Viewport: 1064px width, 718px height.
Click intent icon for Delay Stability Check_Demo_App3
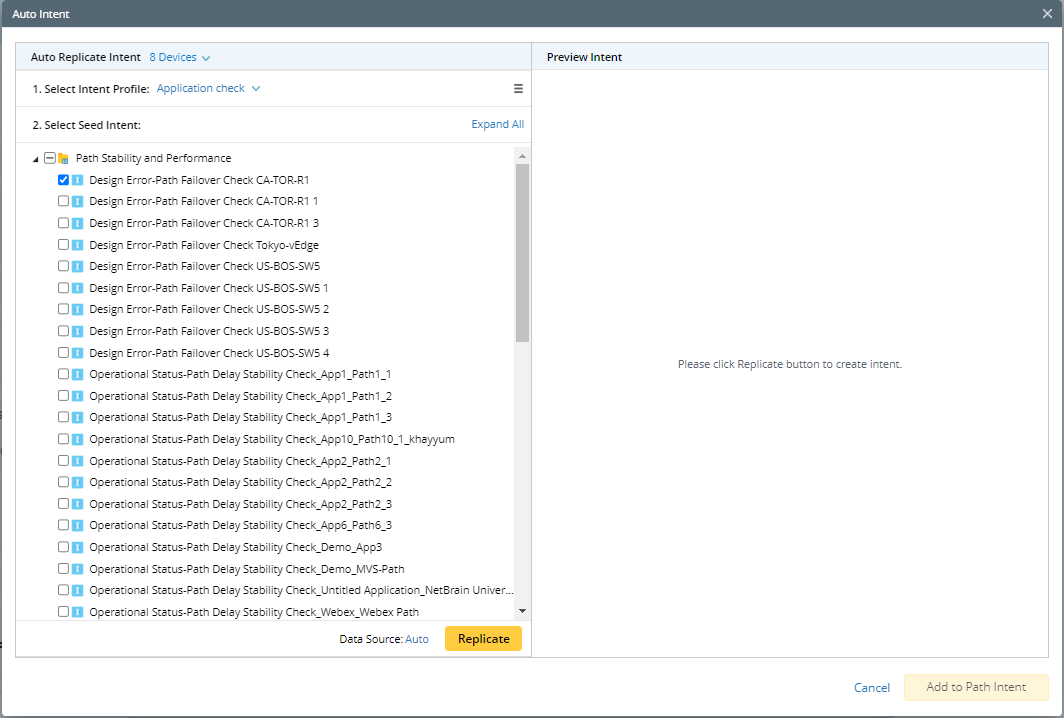click(x=77, y=547)
